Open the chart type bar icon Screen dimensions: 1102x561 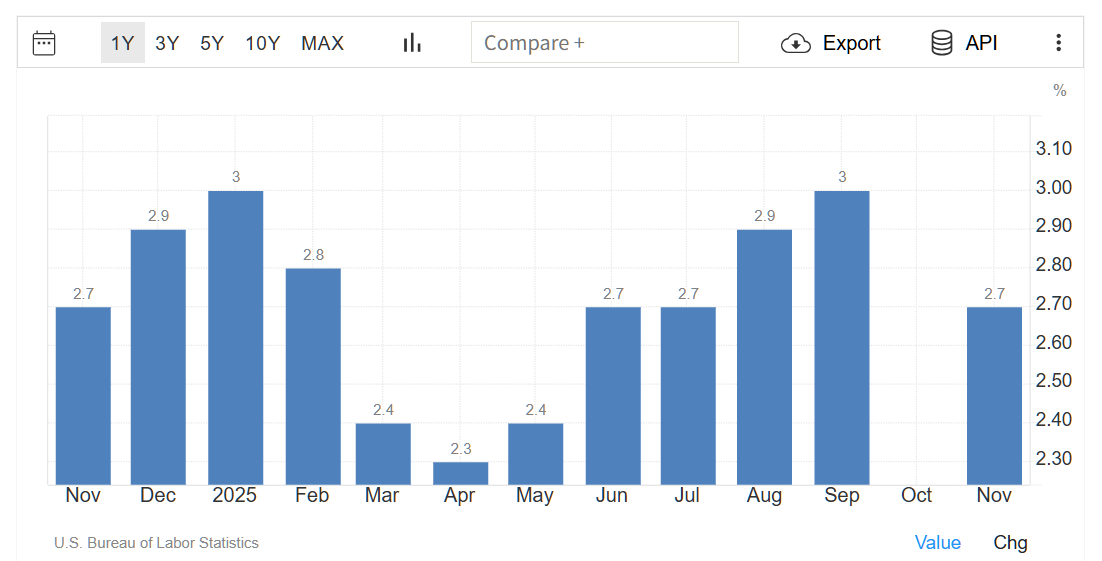tap(412, 43)
